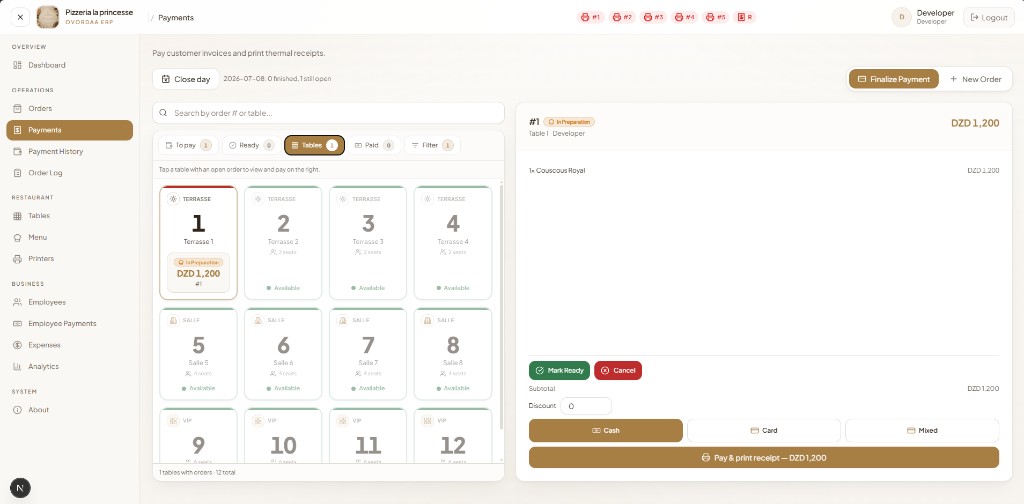Switch to the To pay tab
Image resolution: width=1024 pixels, height=504 pixels.
tap(188, 146)
